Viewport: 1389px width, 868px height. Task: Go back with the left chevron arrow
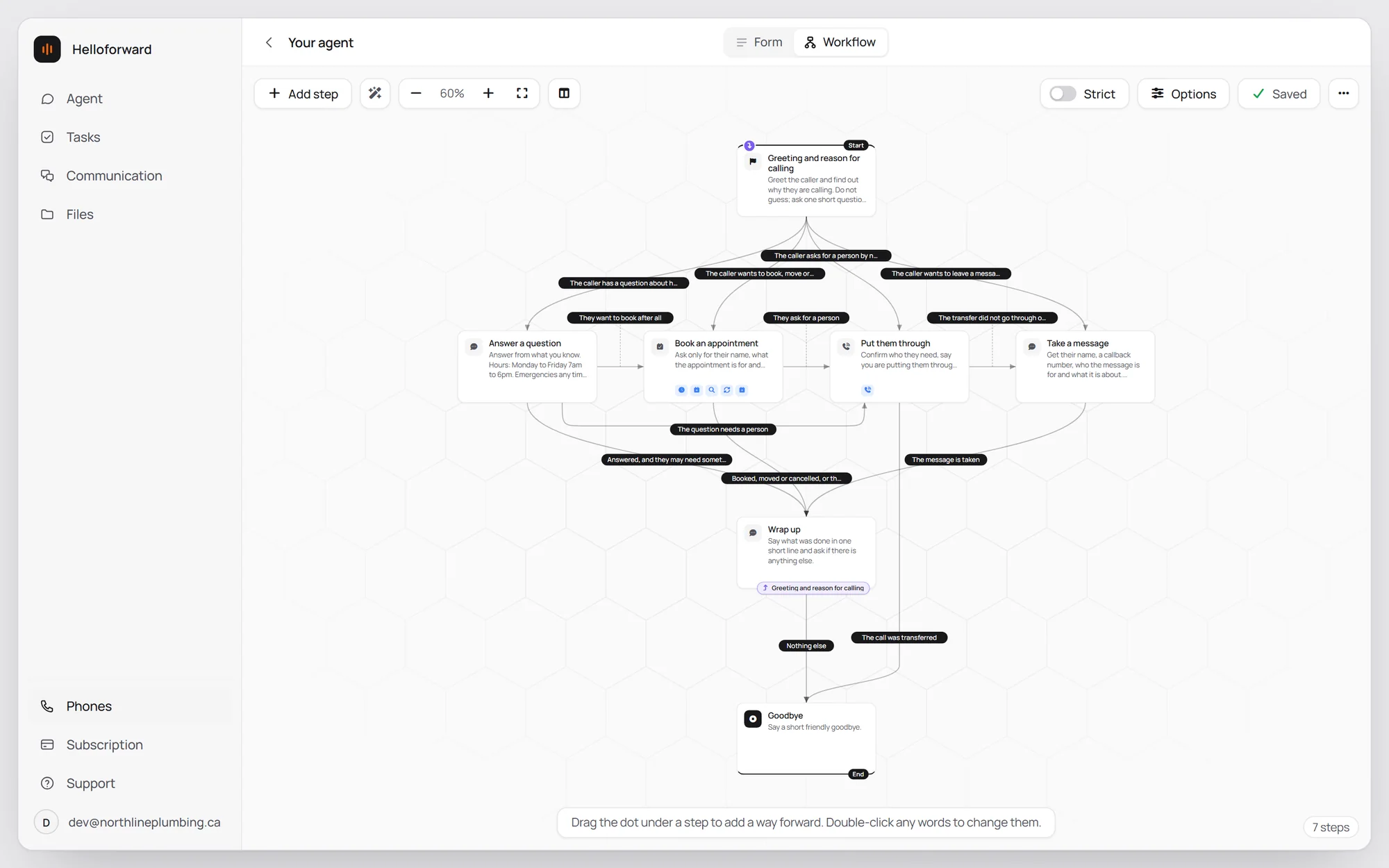(x=269, y=42)
